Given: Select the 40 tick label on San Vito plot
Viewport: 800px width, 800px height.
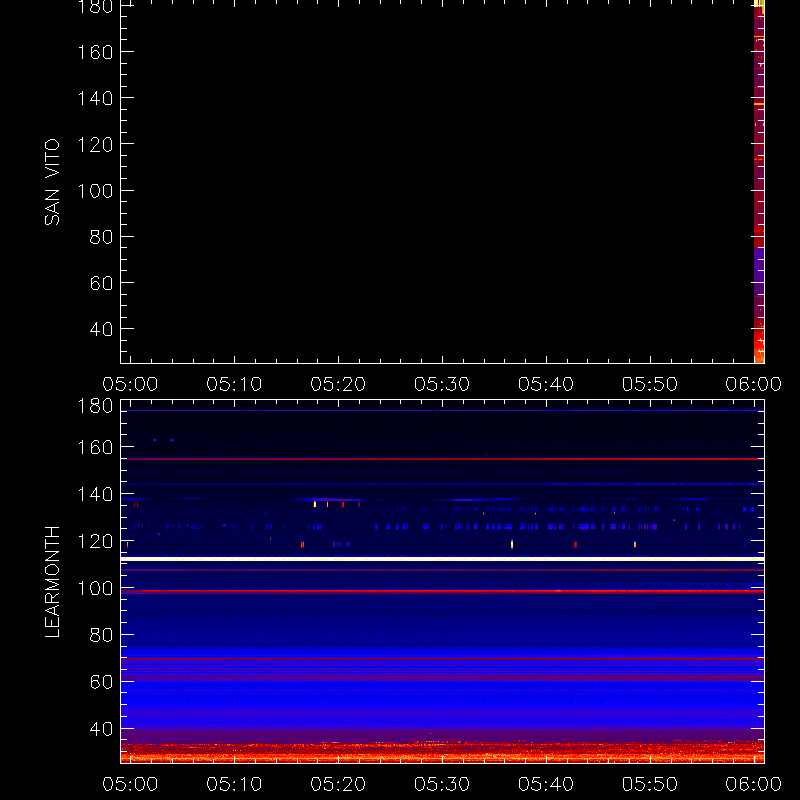Looking at the screenshot, I should point(101,329).
